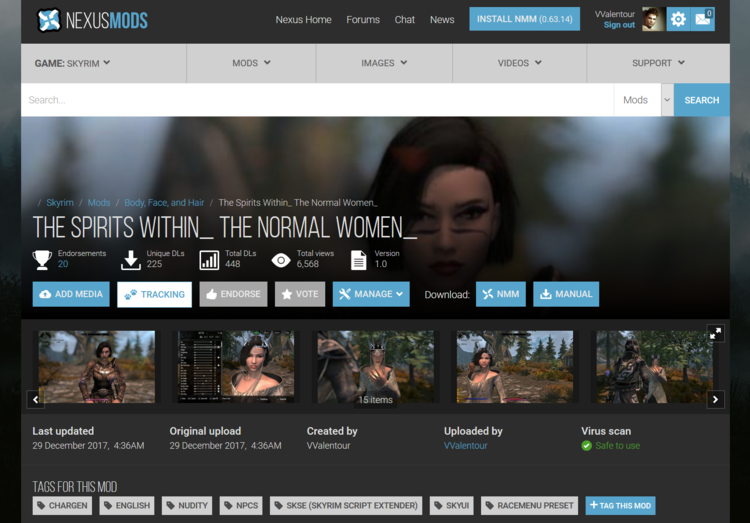Click the SKYUI tag
Viewport: 750px width, 523px height.
coord(452,505)
